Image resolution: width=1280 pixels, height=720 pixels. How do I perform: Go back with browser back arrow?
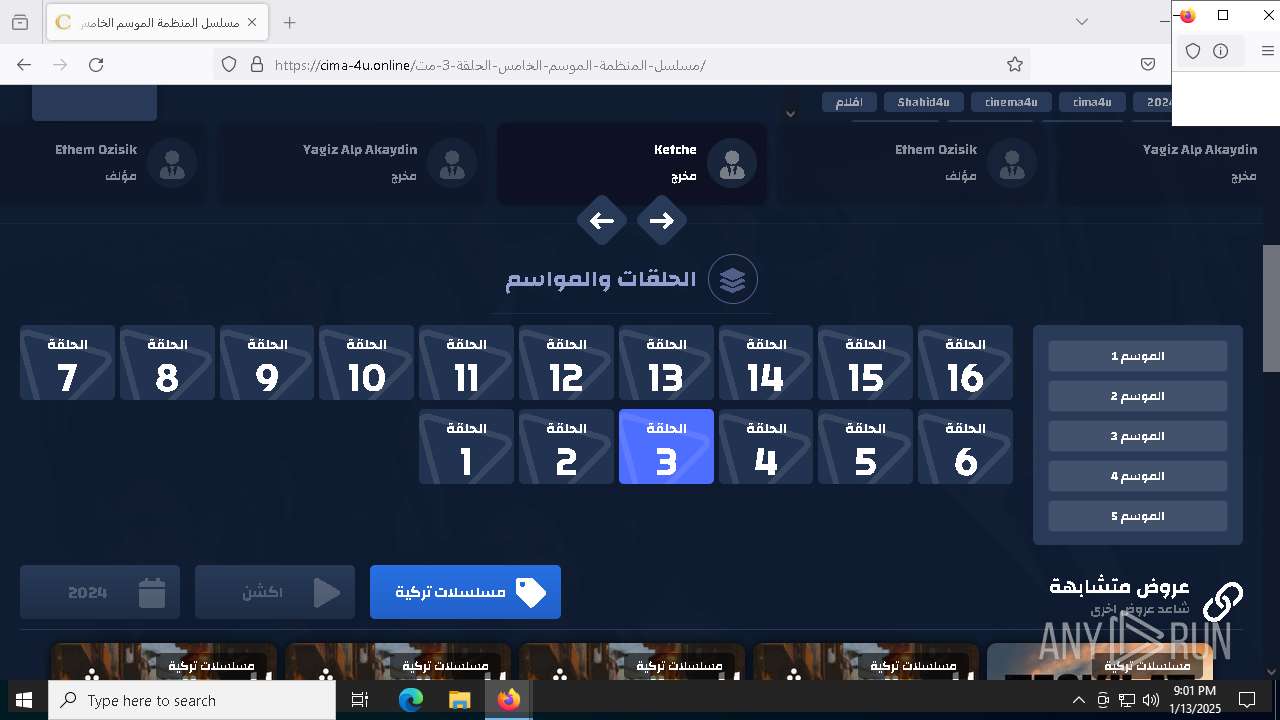24,64
